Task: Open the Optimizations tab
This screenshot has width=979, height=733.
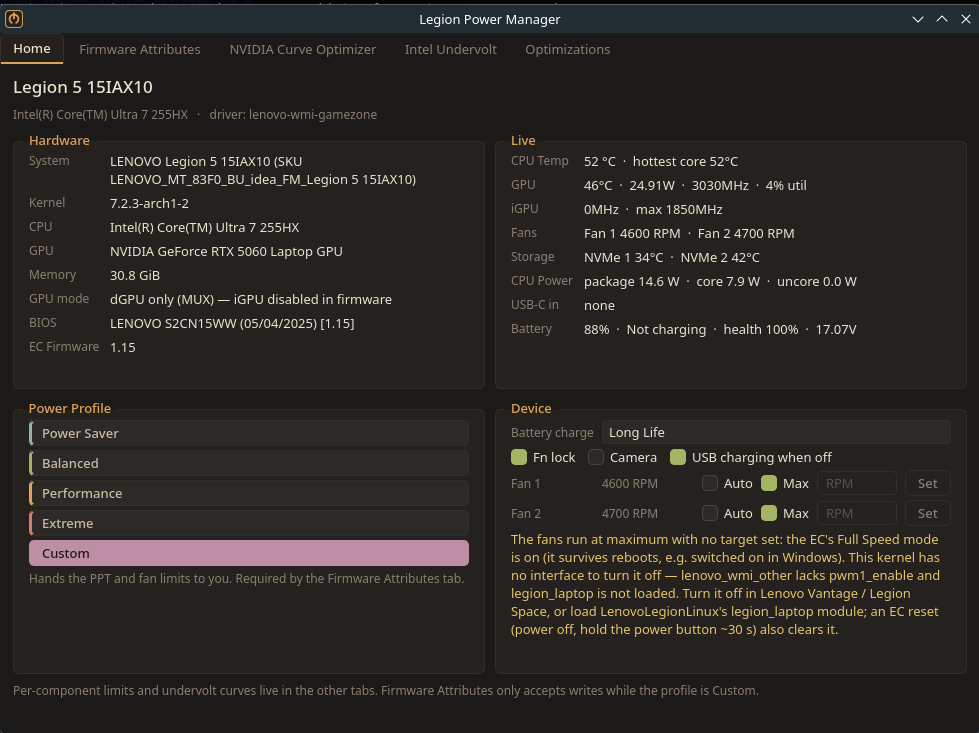Action: coord(568,49)
